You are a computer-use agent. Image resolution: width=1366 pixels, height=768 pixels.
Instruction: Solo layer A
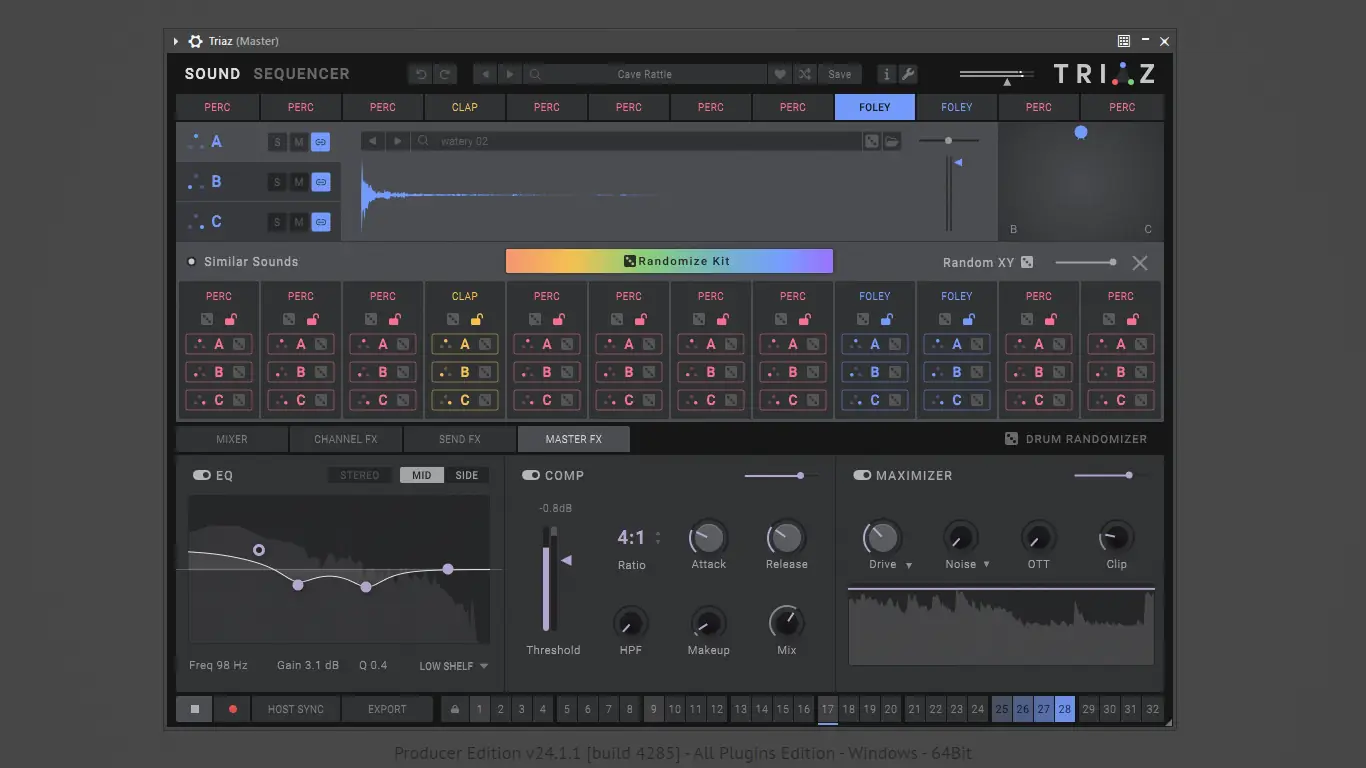(277, 142)
